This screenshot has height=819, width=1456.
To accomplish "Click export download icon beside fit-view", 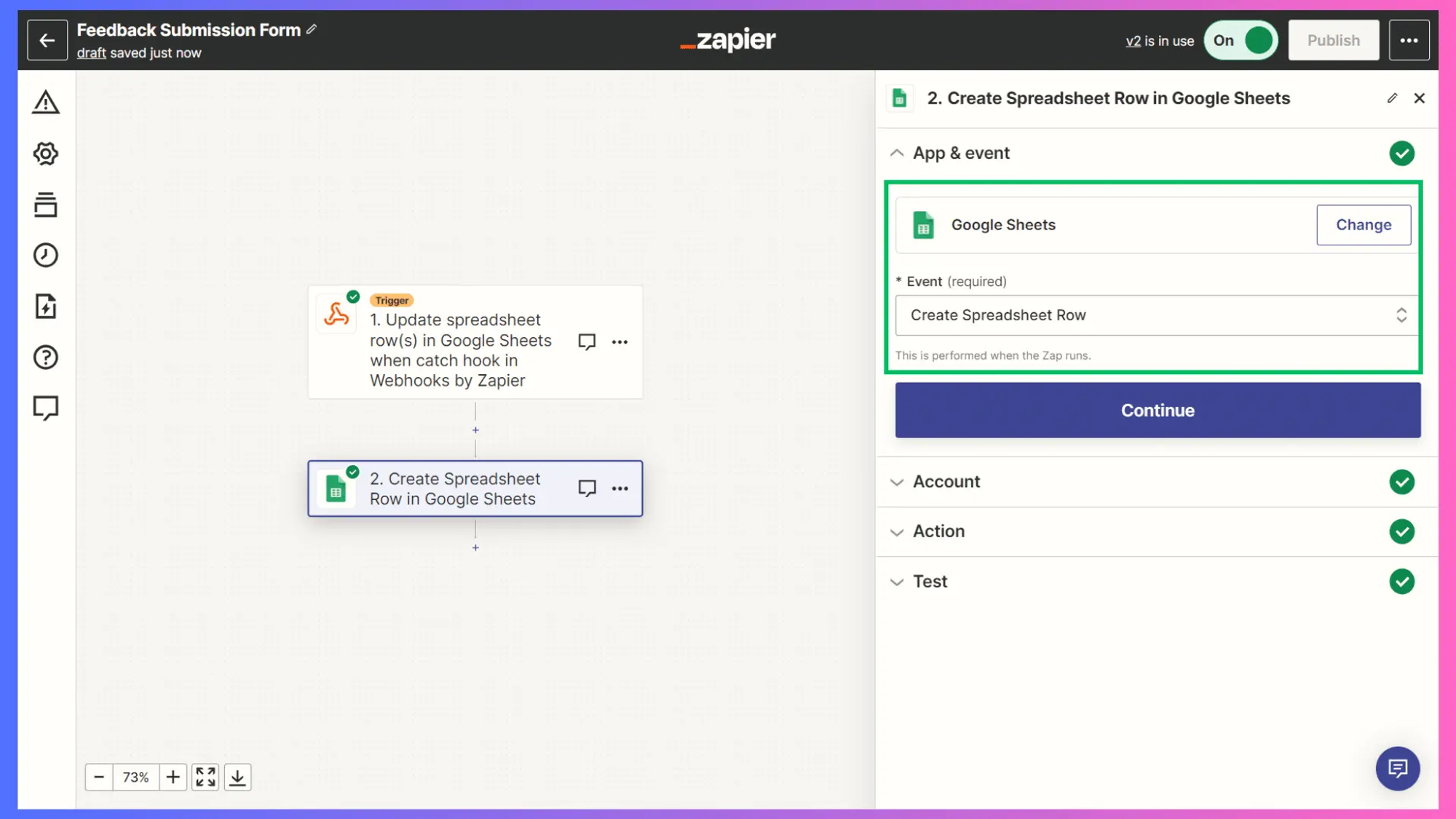I will point(237,778).
